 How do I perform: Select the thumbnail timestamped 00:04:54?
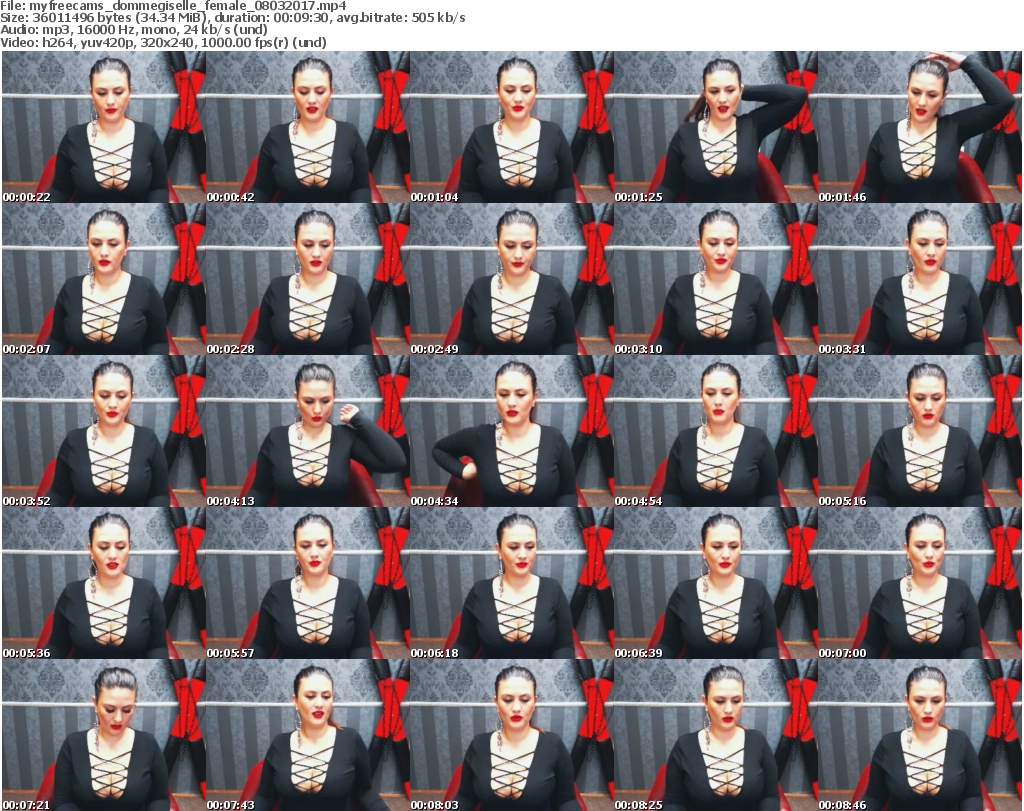[716, 432]
